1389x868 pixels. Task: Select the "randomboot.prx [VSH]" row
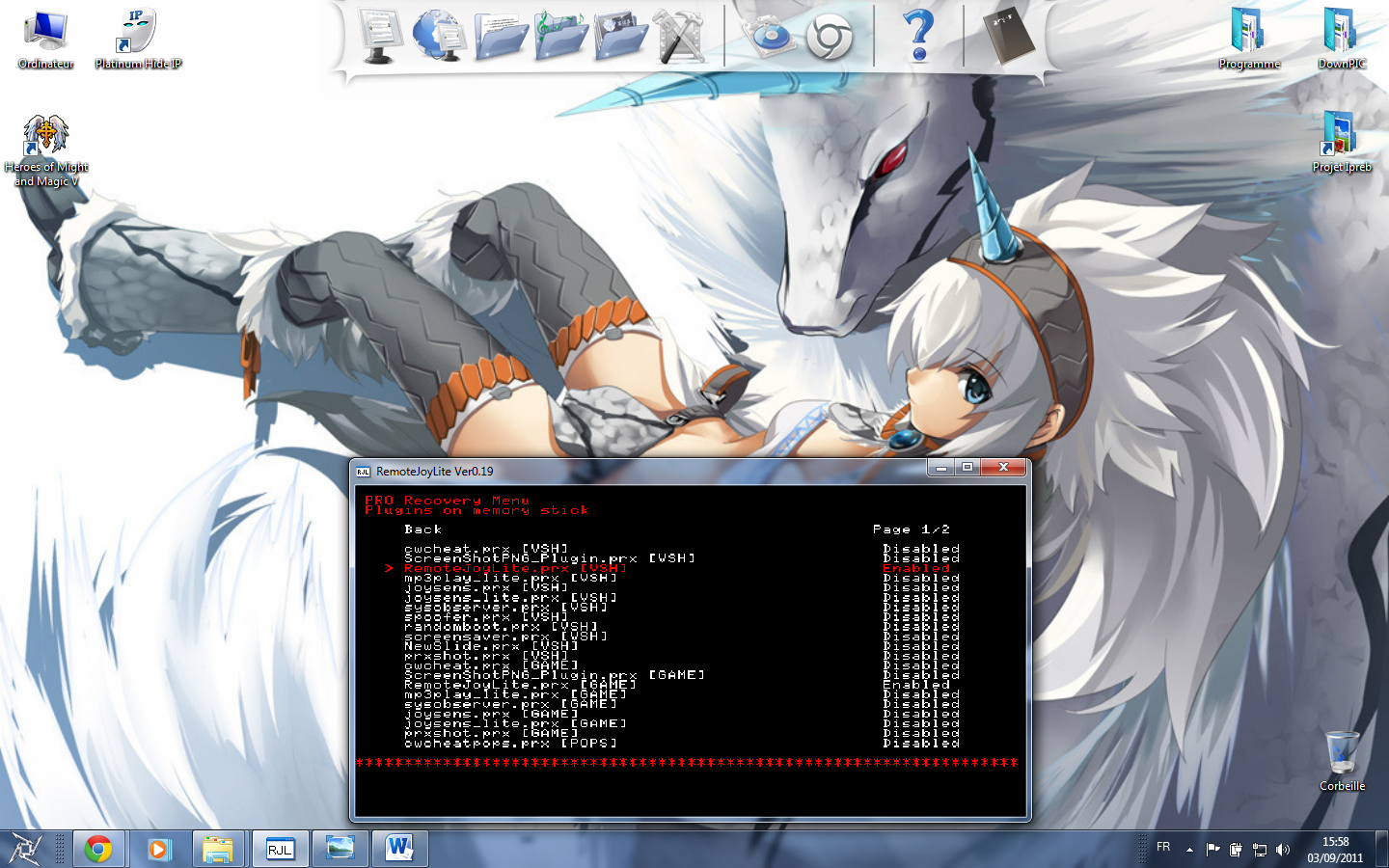pos(682,627)
